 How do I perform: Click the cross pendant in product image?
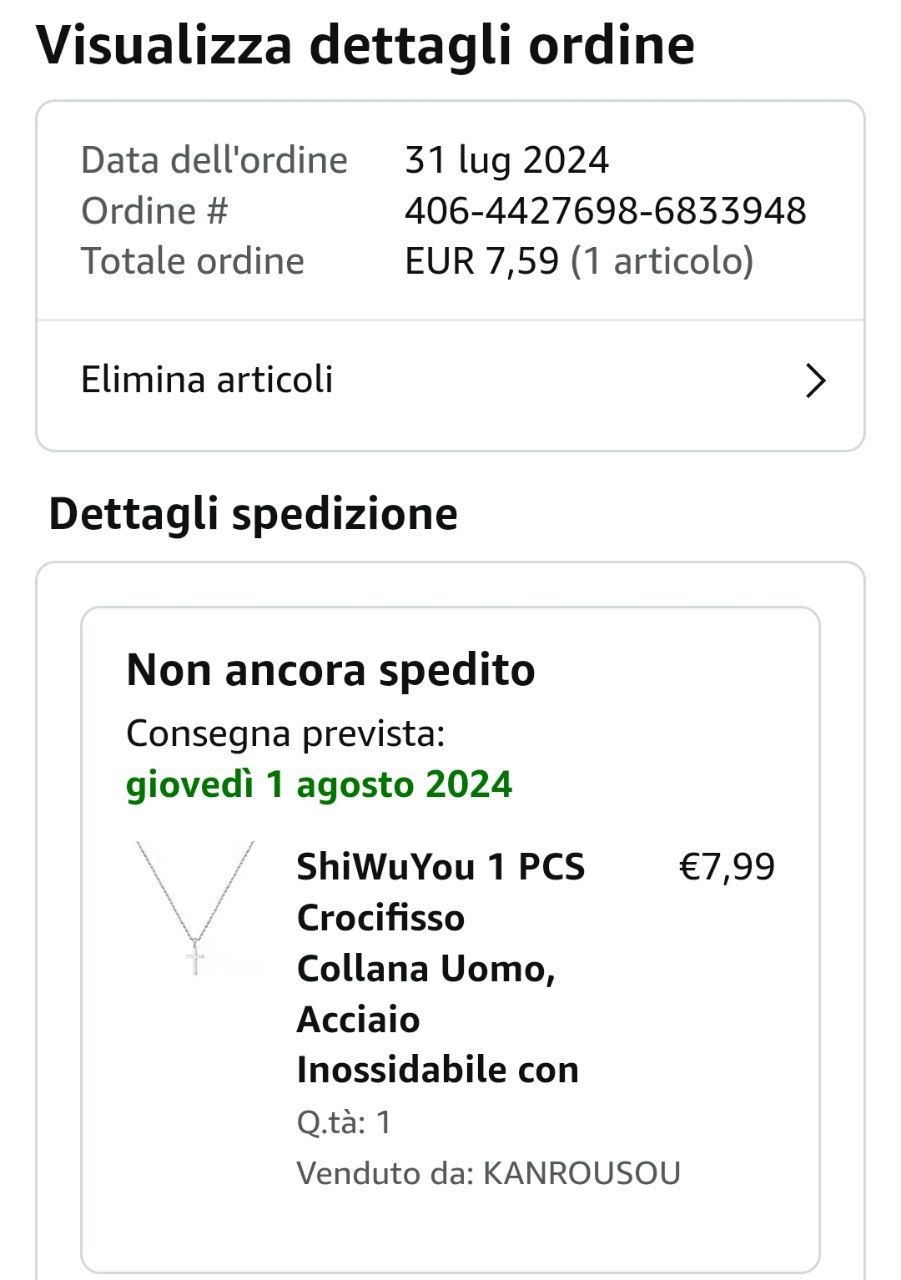[196, 960]
